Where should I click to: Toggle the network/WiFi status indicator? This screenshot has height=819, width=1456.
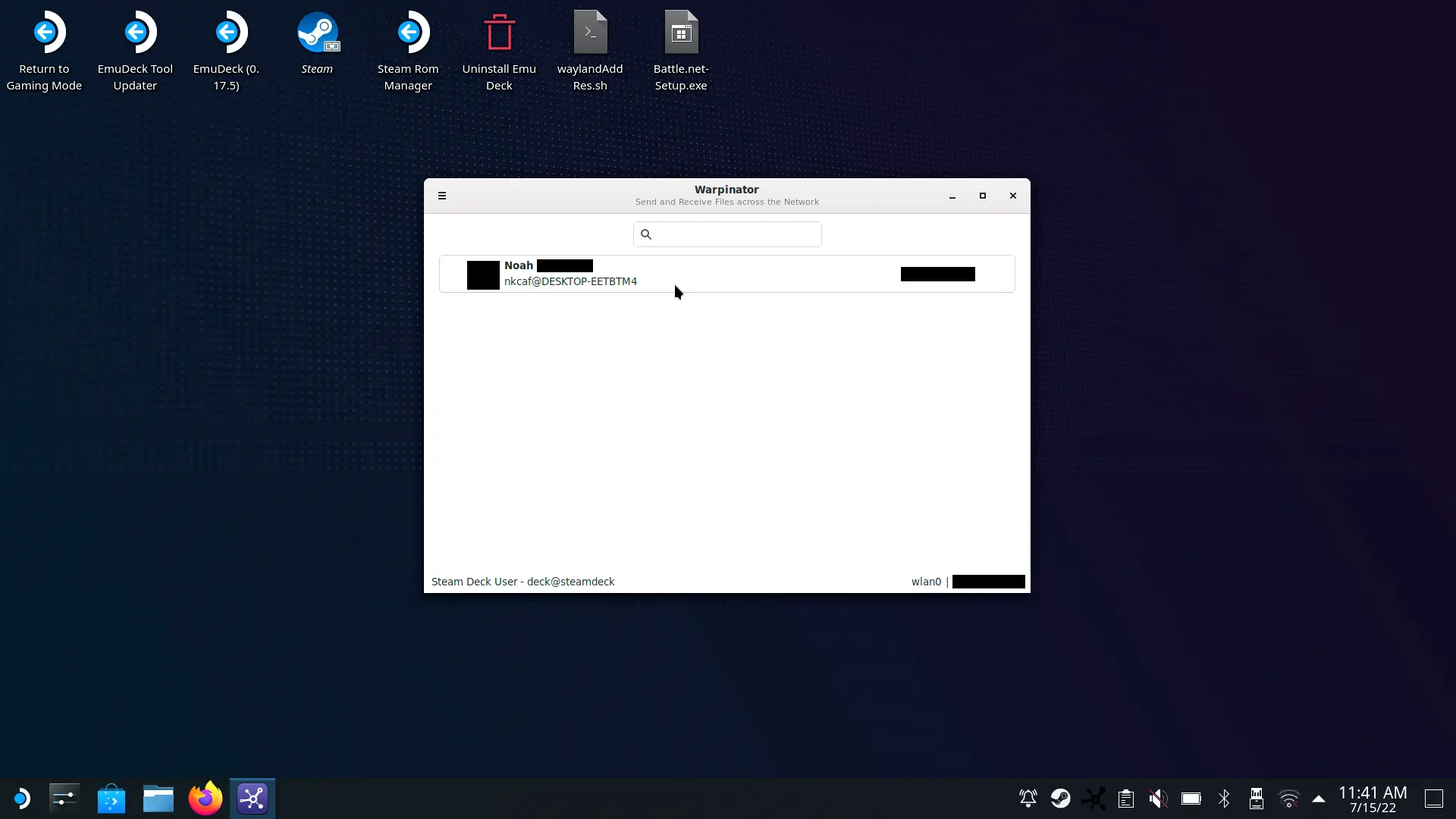coord(1288,798)
